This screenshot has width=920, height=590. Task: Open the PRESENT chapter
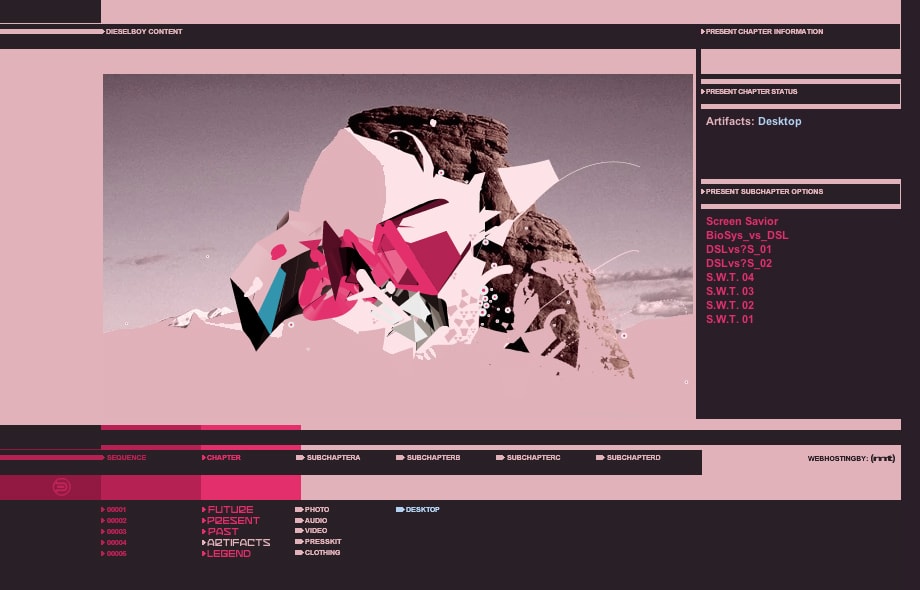click(x=231, y=521)
